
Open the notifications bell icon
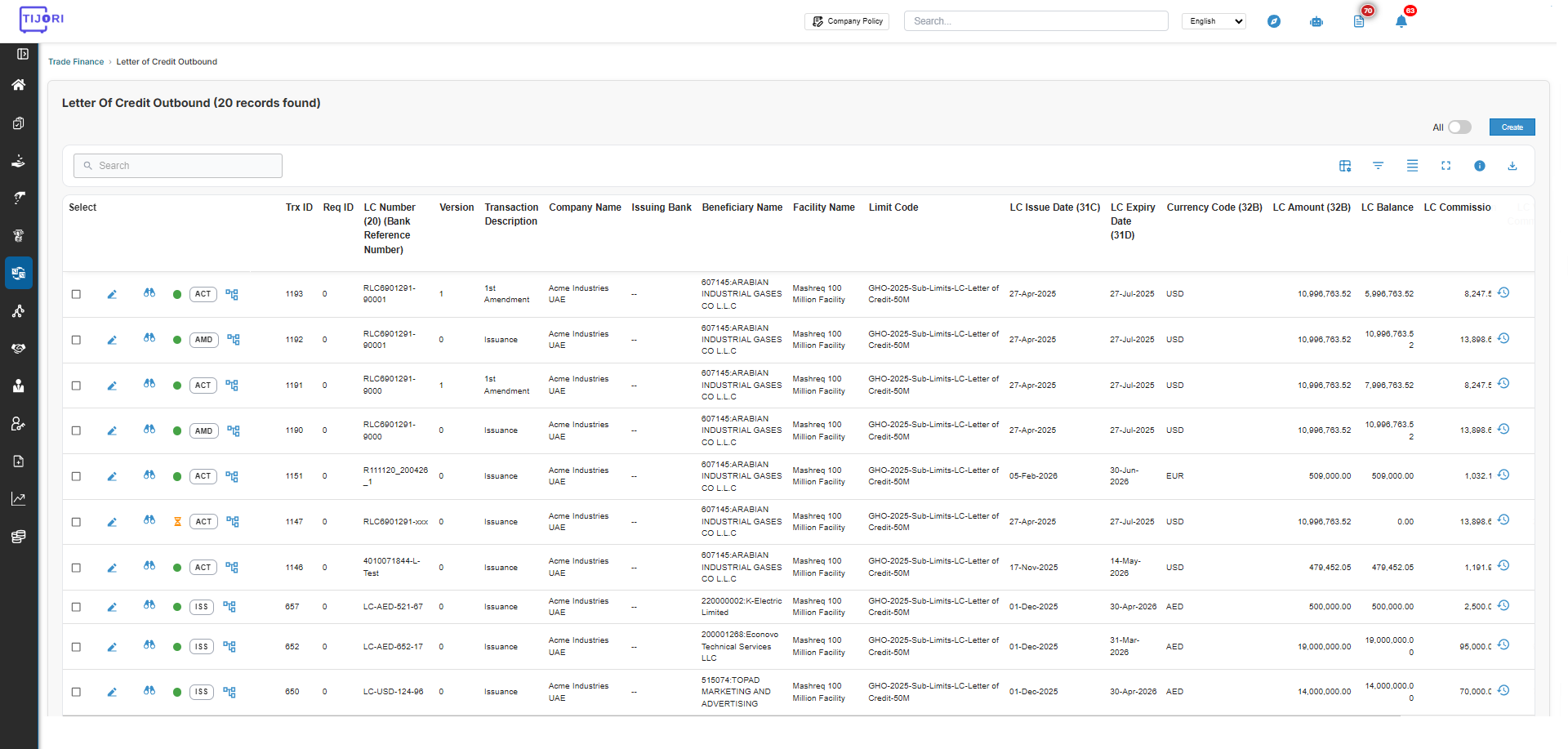[1401, 21]
